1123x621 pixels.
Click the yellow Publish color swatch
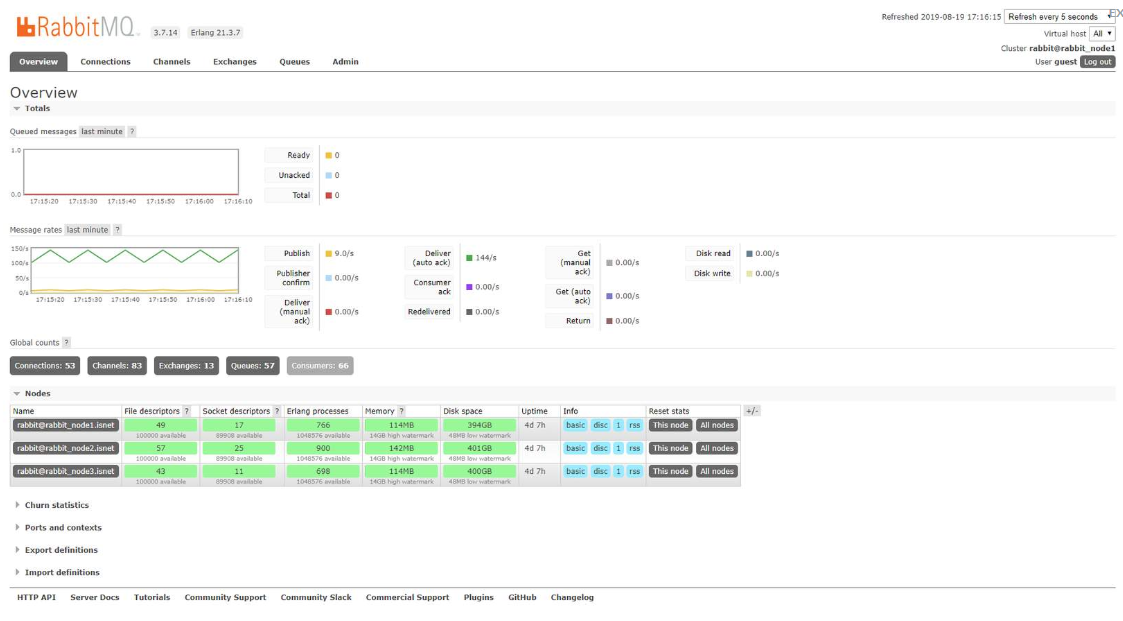(x=328, y=254)
